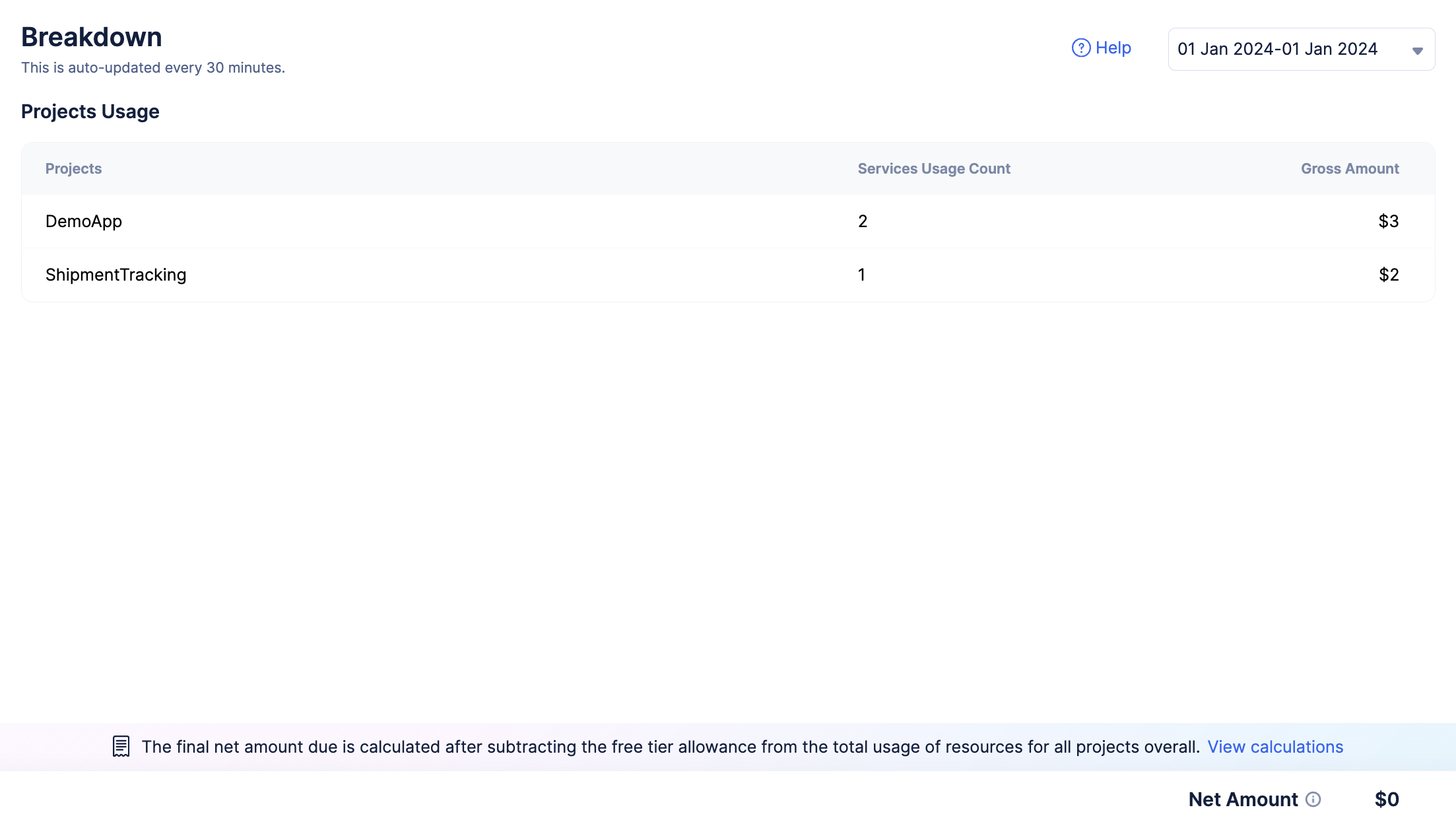Click the Net Amount $0 value
The width and height of the screenshot is (1456, 824).
(1387, 800)
